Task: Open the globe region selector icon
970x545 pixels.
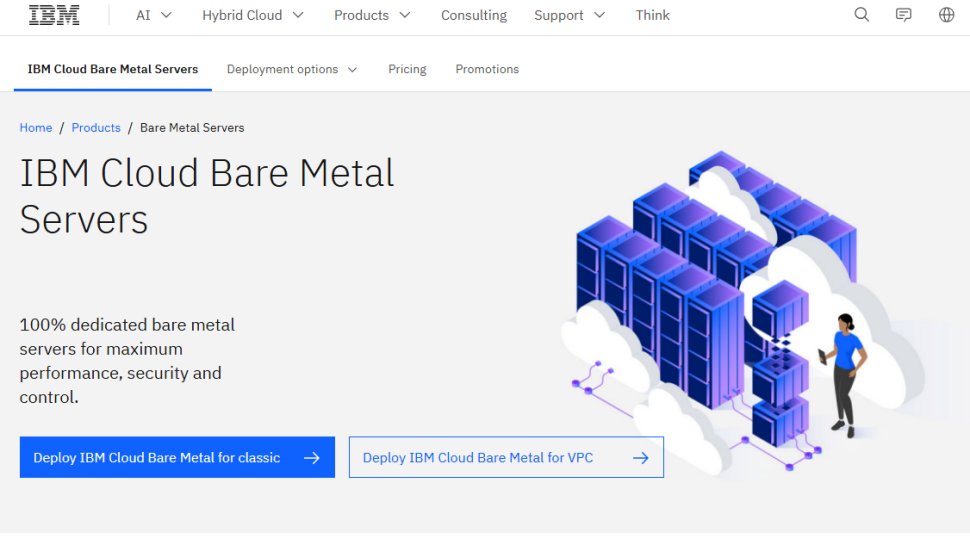Action: [x=946, y=15]
